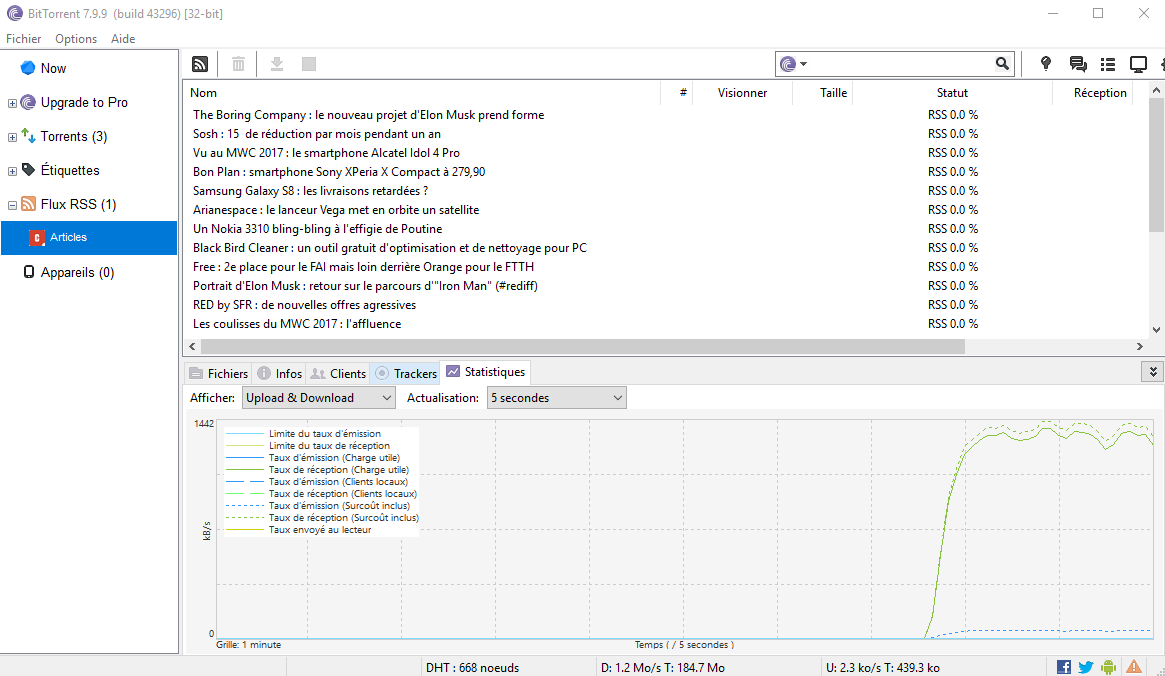This screenshot has height=676, width=1165.
Task: Click the orange warning triangle icon
Action: point(1133,667)
